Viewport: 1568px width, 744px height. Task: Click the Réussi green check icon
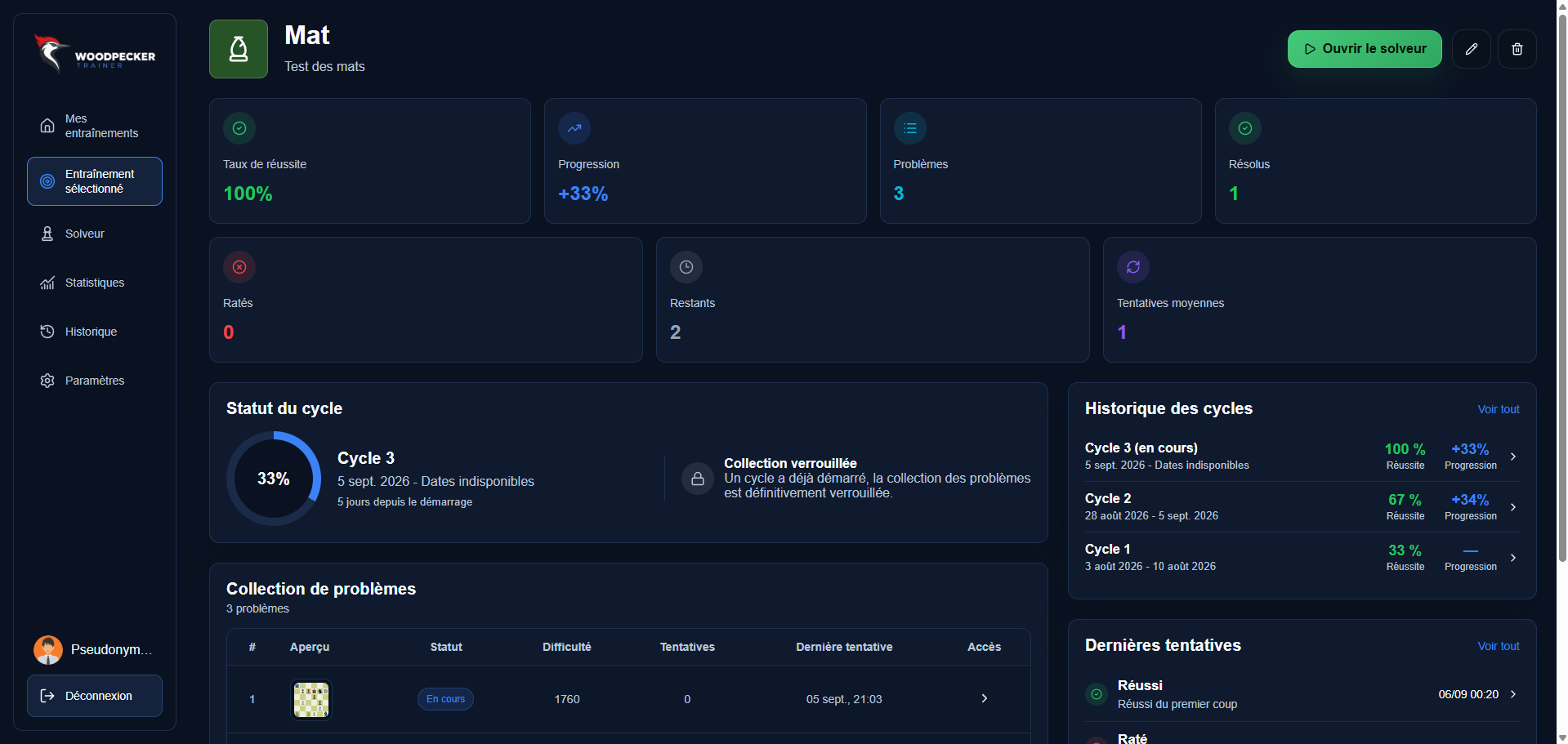[x=1097, y=694]
